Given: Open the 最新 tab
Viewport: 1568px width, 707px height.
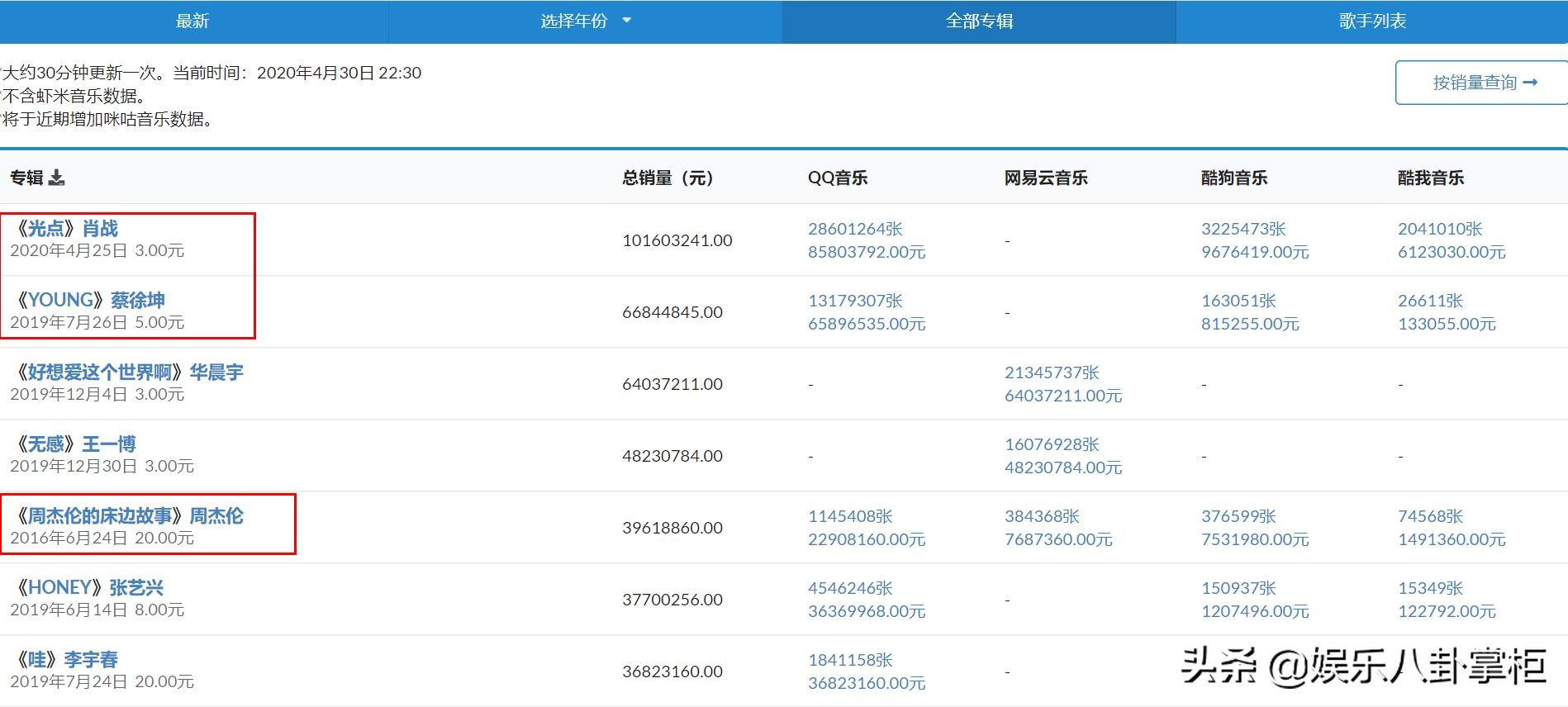Looking at the screenshot, I should tap(192, 21).
